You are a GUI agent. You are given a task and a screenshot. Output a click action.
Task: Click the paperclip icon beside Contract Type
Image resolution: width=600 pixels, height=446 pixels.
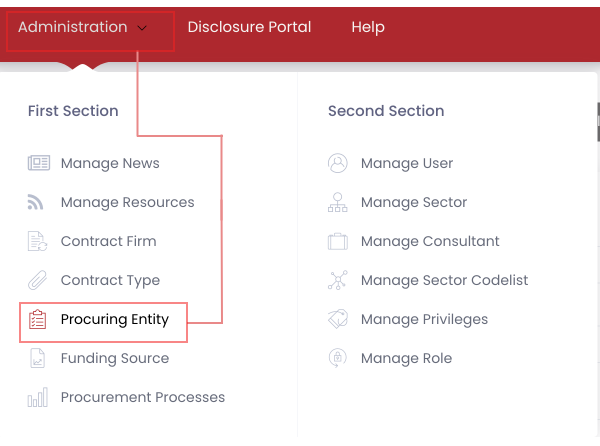38,280
